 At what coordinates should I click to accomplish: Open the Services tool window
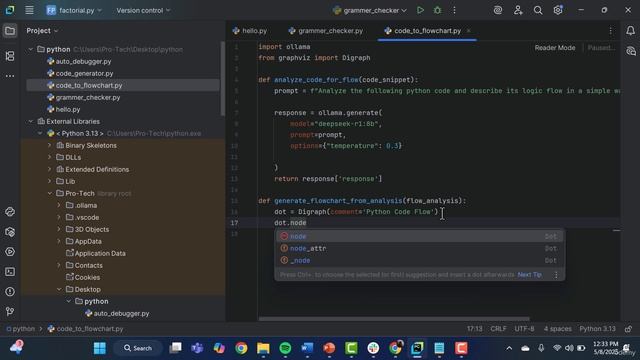tap(10, 252)
